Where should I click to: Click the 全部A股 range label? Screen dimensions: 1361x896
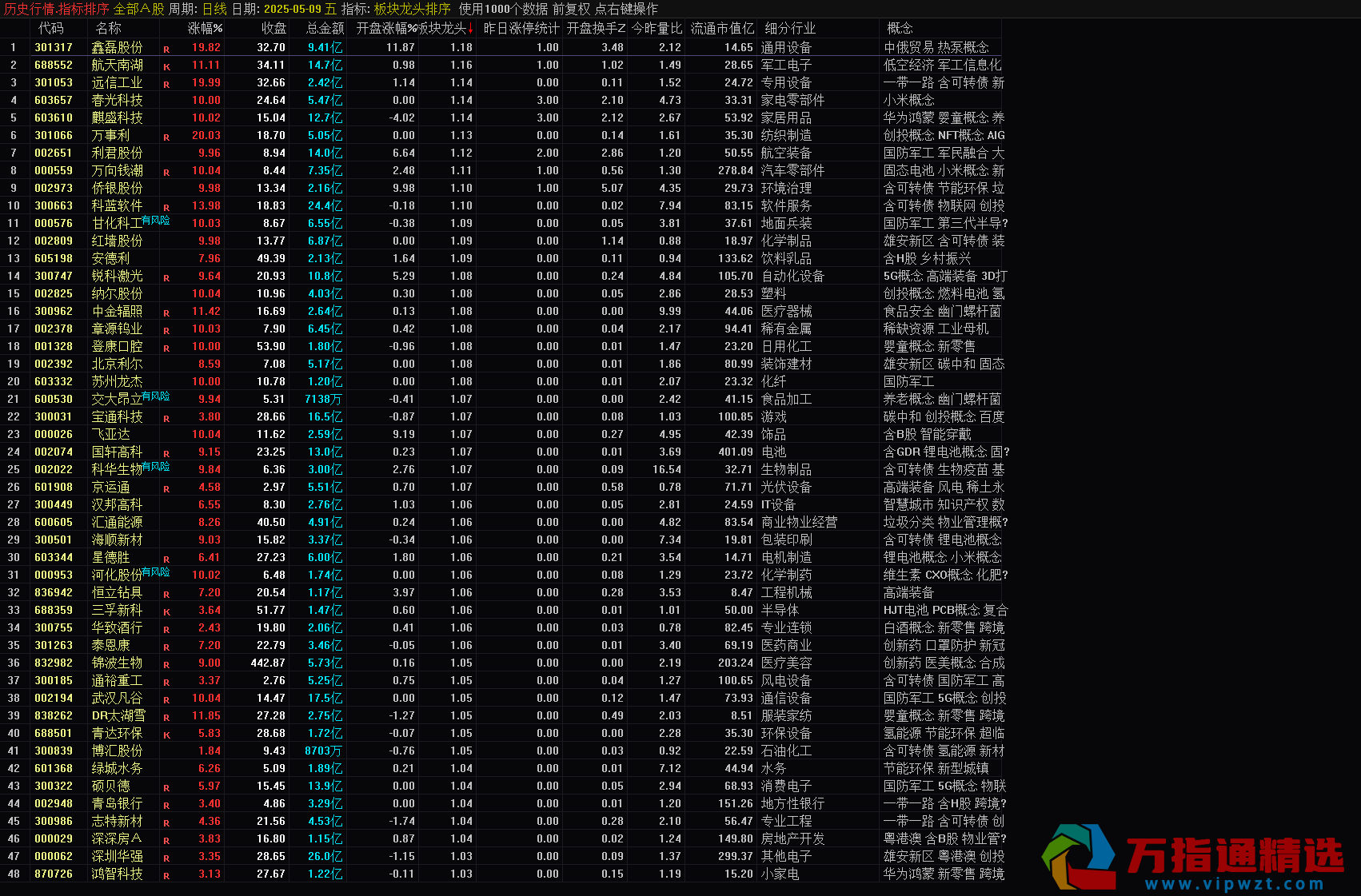point(139,9)
